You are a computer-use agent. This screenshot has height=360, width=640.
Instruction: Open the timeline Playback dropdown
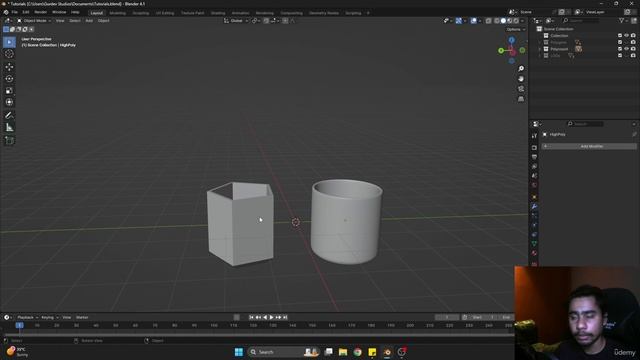pos(28,318)
